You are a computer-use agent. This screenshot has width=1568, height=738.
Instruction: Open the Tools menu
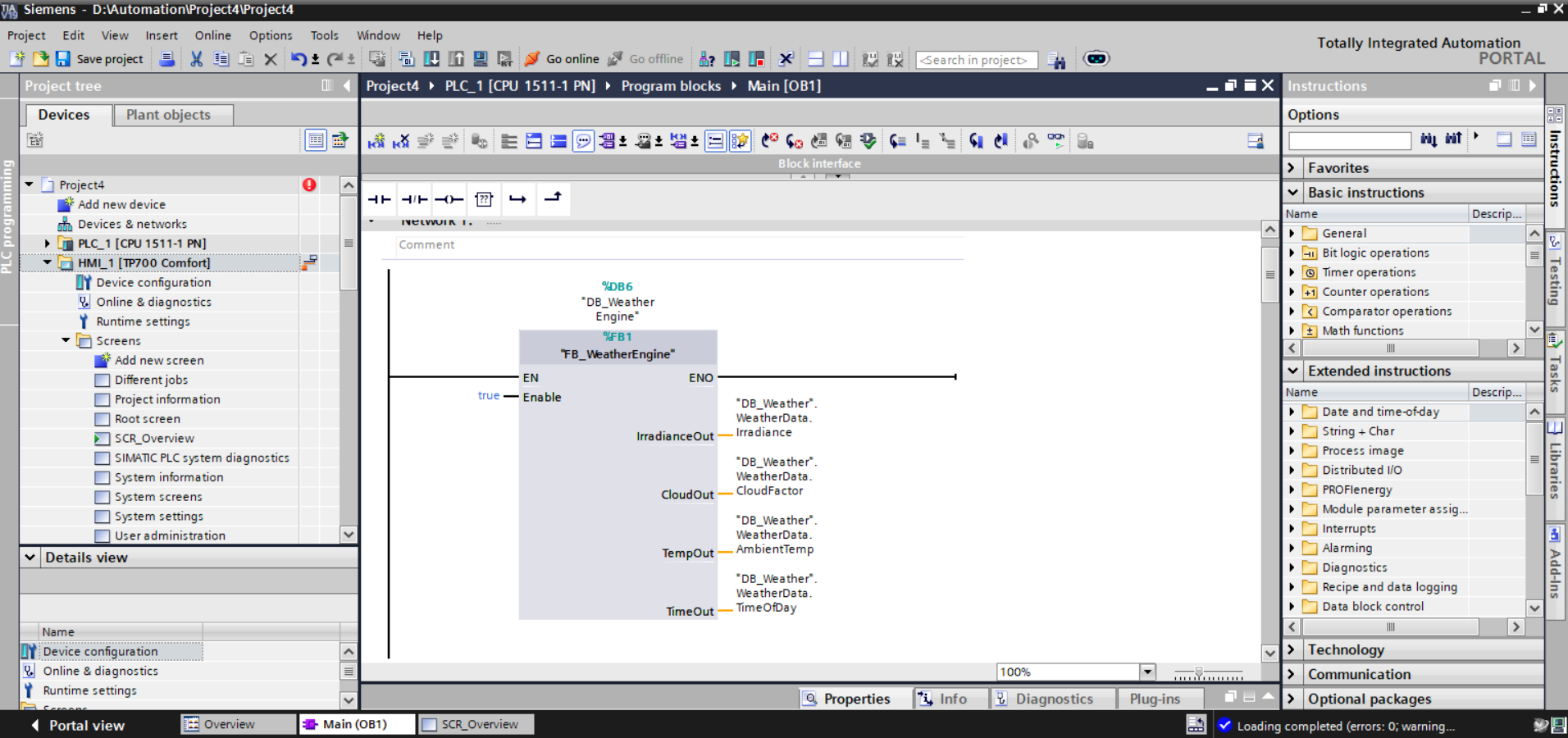(x=325, y=35)
